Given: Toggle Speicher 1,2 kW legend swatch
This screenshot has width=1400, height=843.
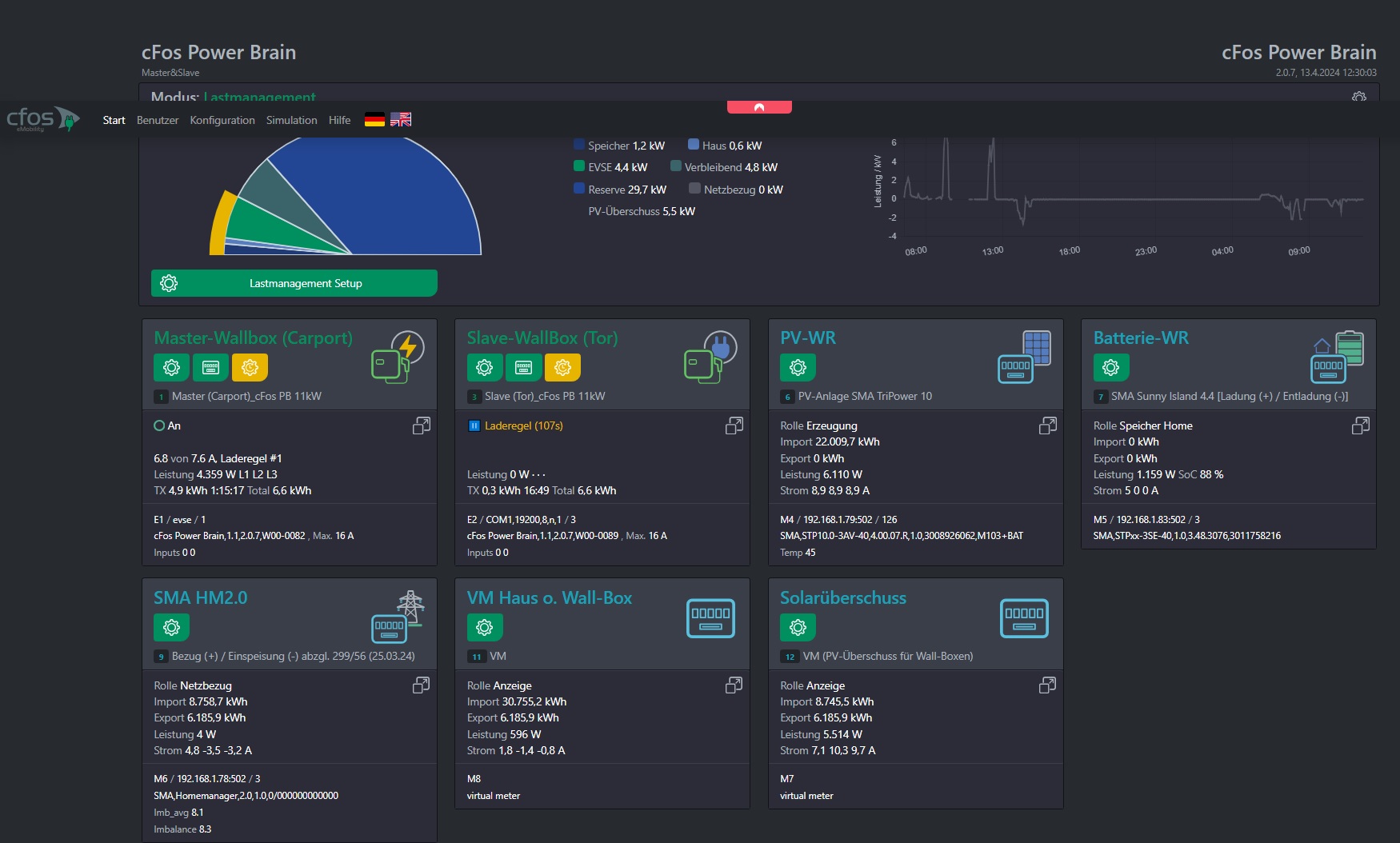Looking at the screenshot, I should (x=579, y=145).
